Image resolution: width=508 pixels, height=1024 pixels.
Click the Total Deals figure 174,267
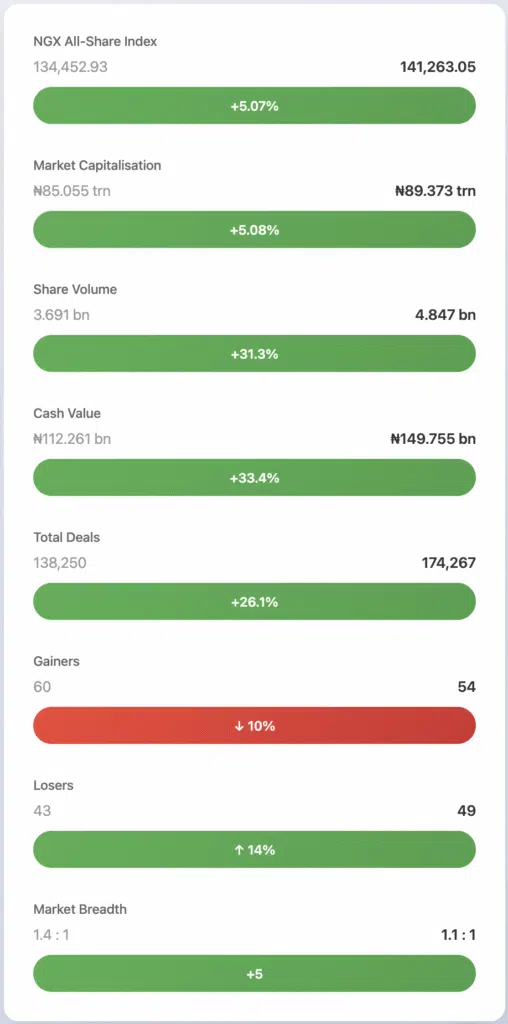(x=449, y=563)
